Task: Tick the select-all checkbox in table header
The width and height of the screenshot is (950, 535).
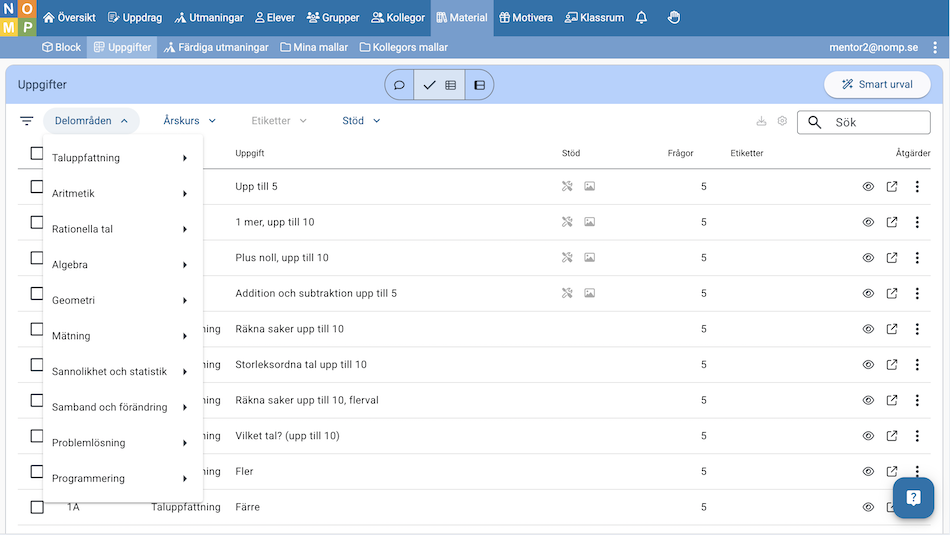Action: pos(37,153)
